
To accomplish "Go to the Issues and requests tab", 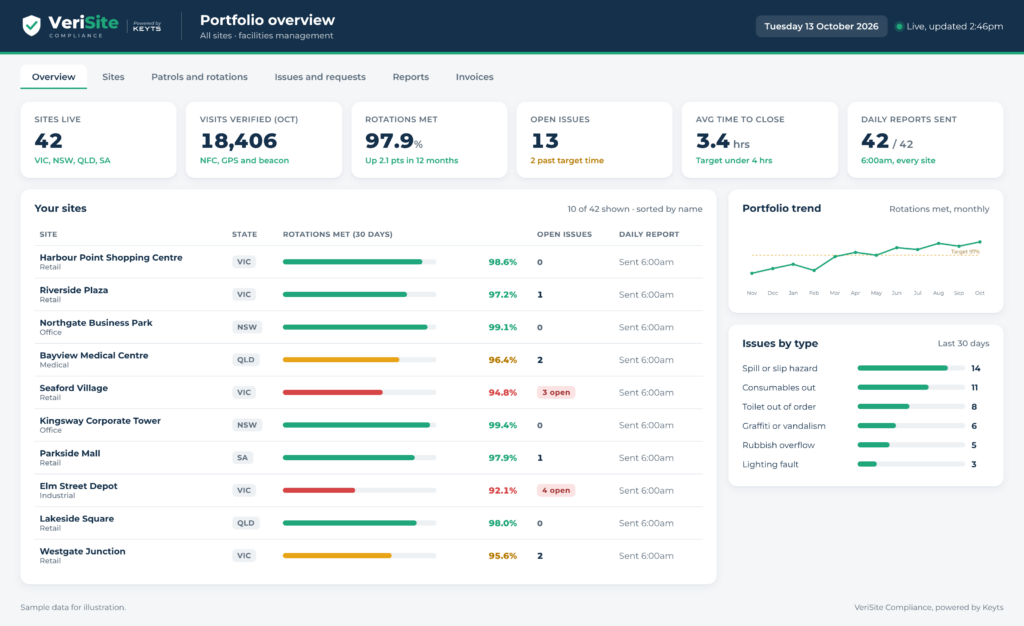I will click(320, 77).
